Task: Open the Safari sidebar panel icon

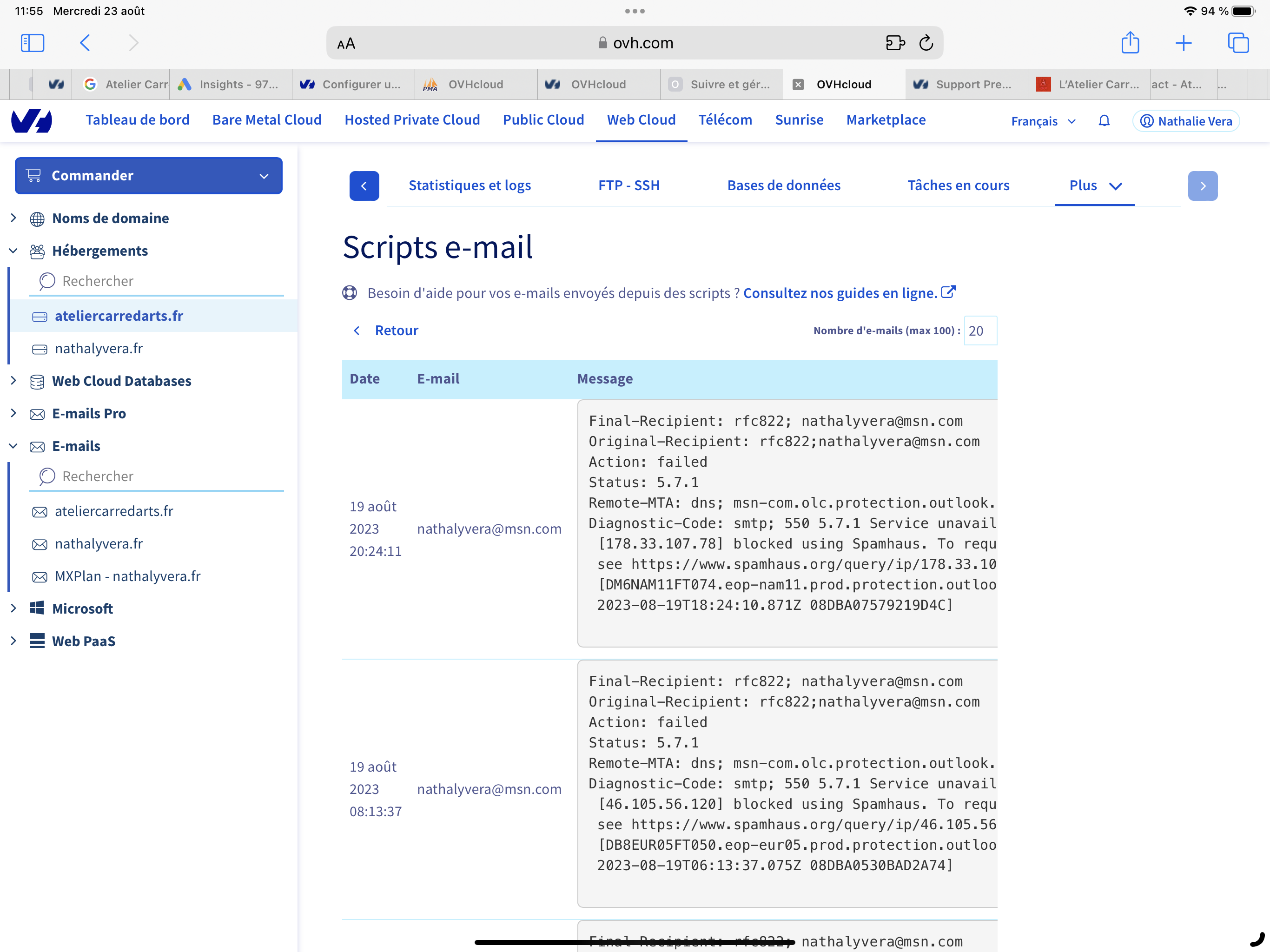Action: point(32,43)
